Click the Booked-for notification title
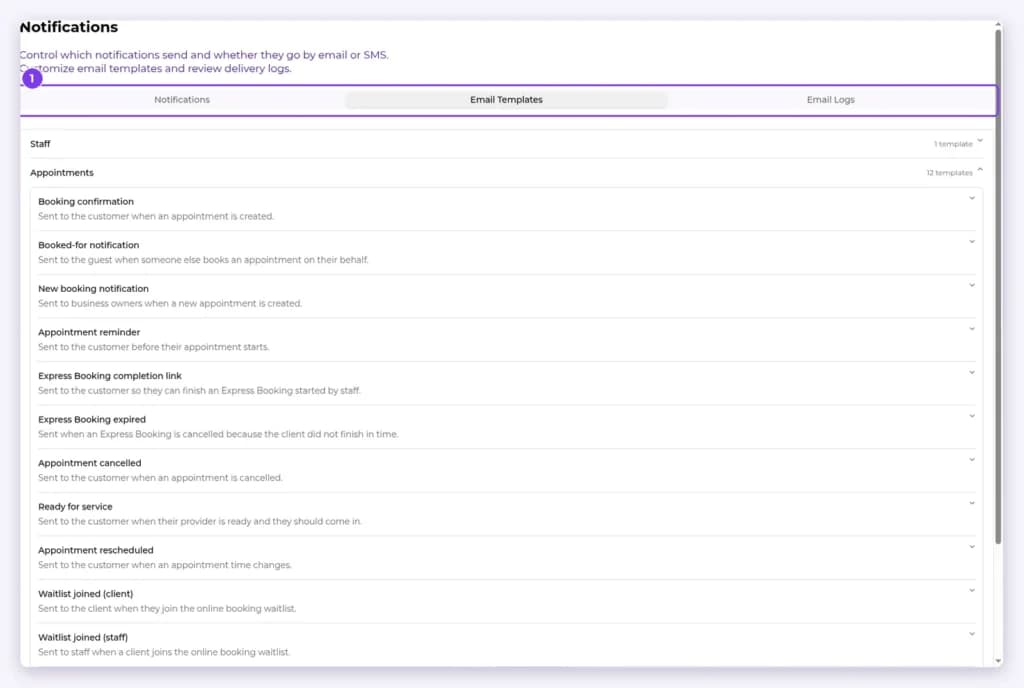Viewport: 1024px width, 688px height. pos(88,245)
